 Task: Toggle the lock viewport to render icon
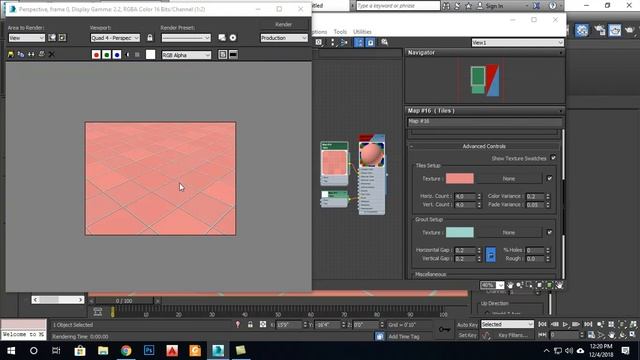click(150, 38)
